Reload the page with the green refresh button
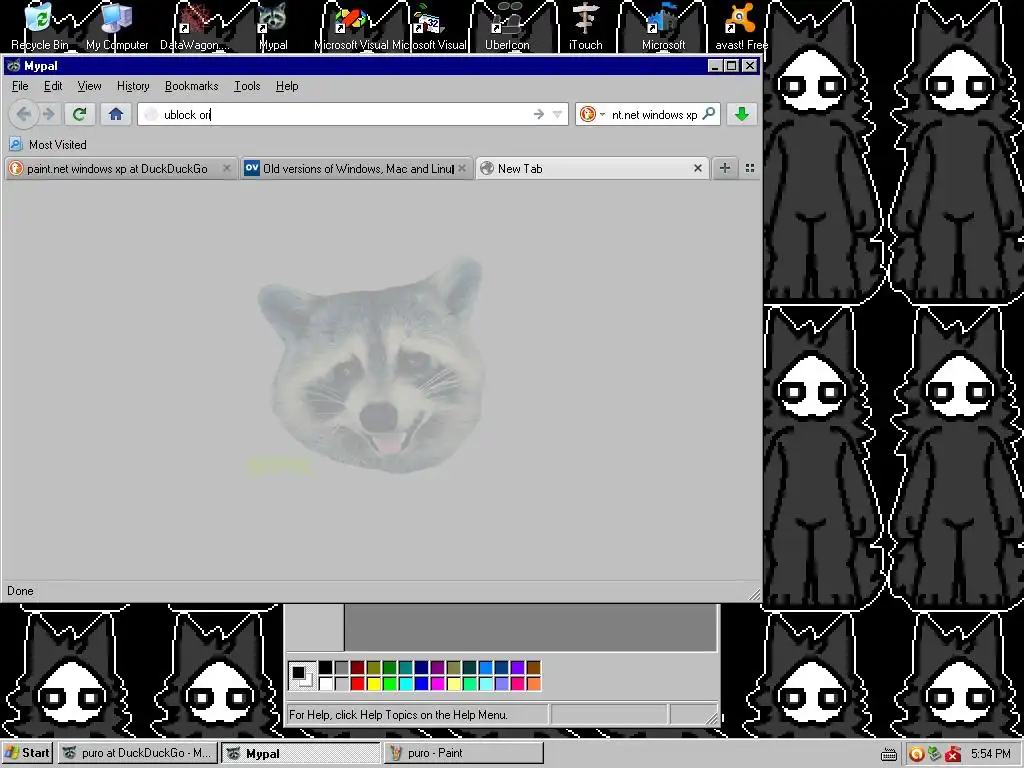Screen dimensions: 1024x768 (80, 114)
